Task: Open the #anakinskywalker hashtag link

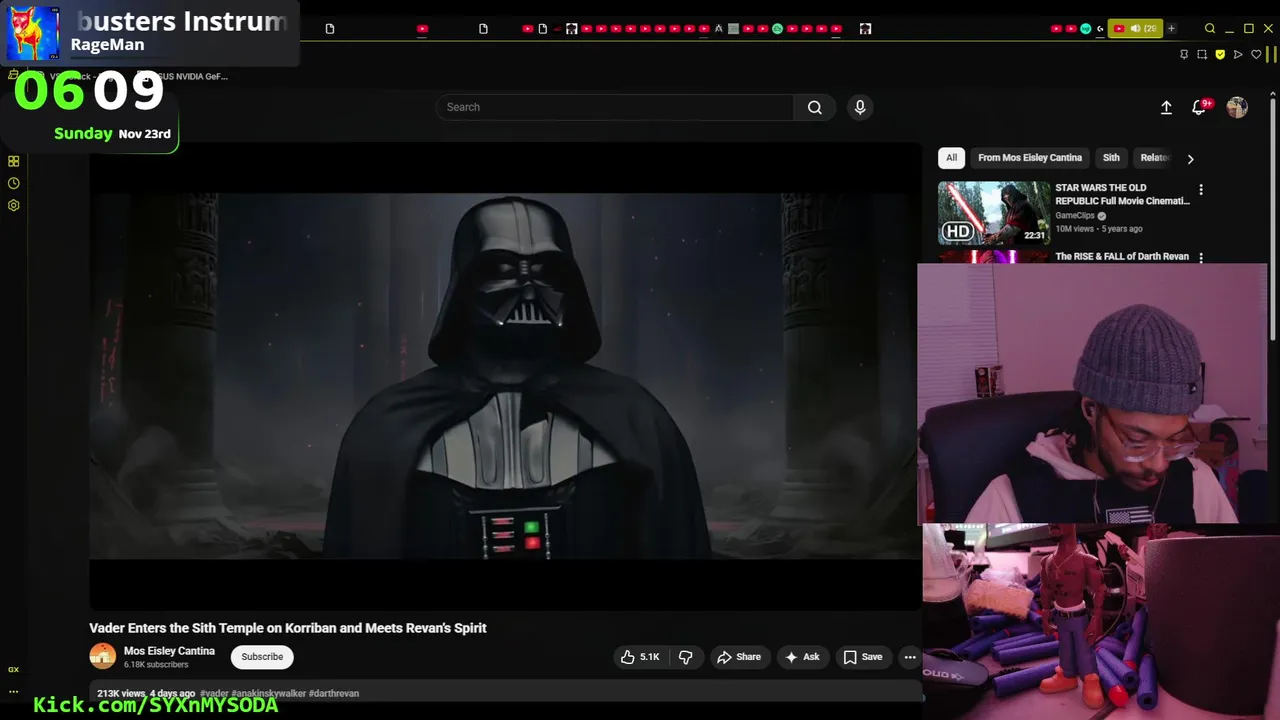Action: click(268, 693)
